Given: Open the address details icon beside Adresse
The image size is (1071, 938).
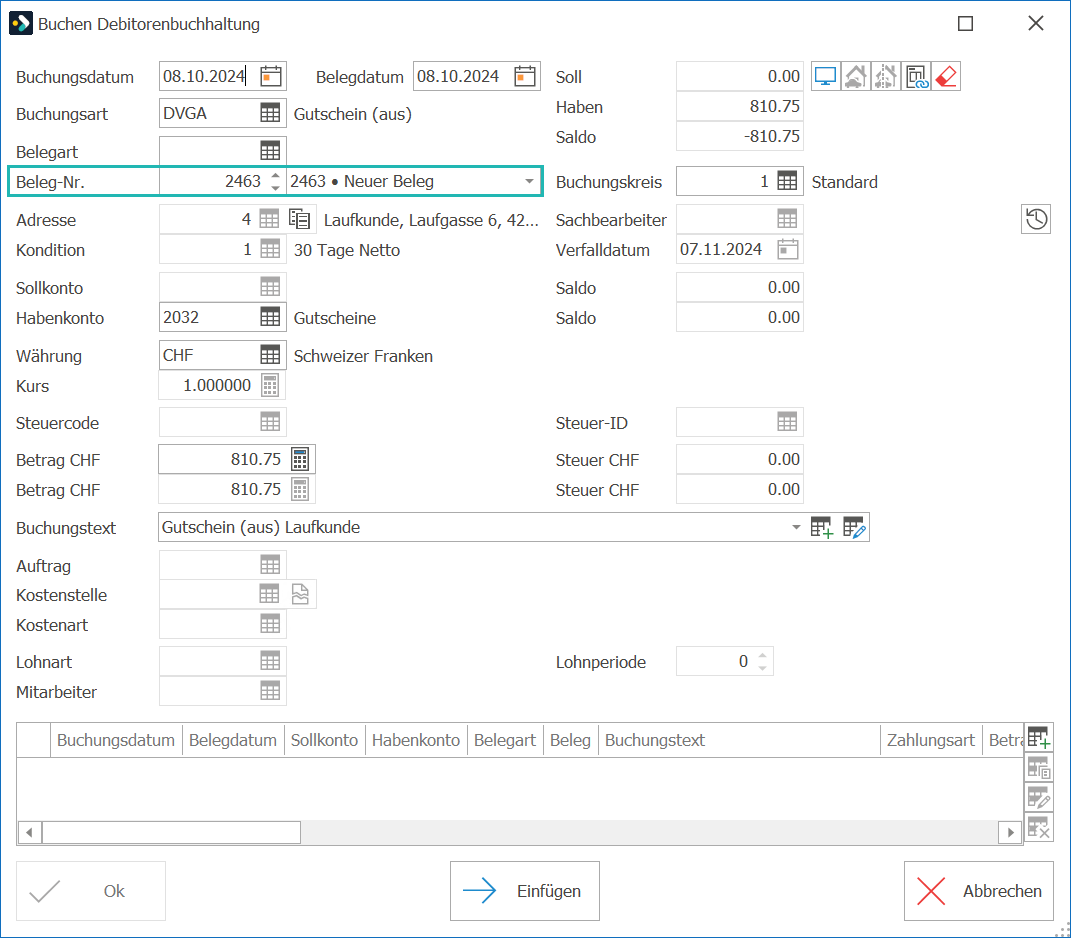Looking at the screenshot, I should click(299, 219).
